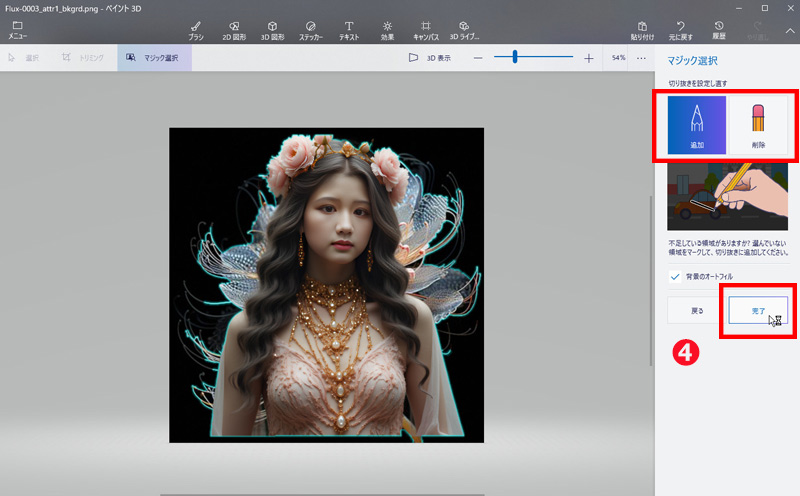The height and width of the screenshot is (496, 800).
Task: Open the 履歴 history panel
Action: tap(719, 31)
